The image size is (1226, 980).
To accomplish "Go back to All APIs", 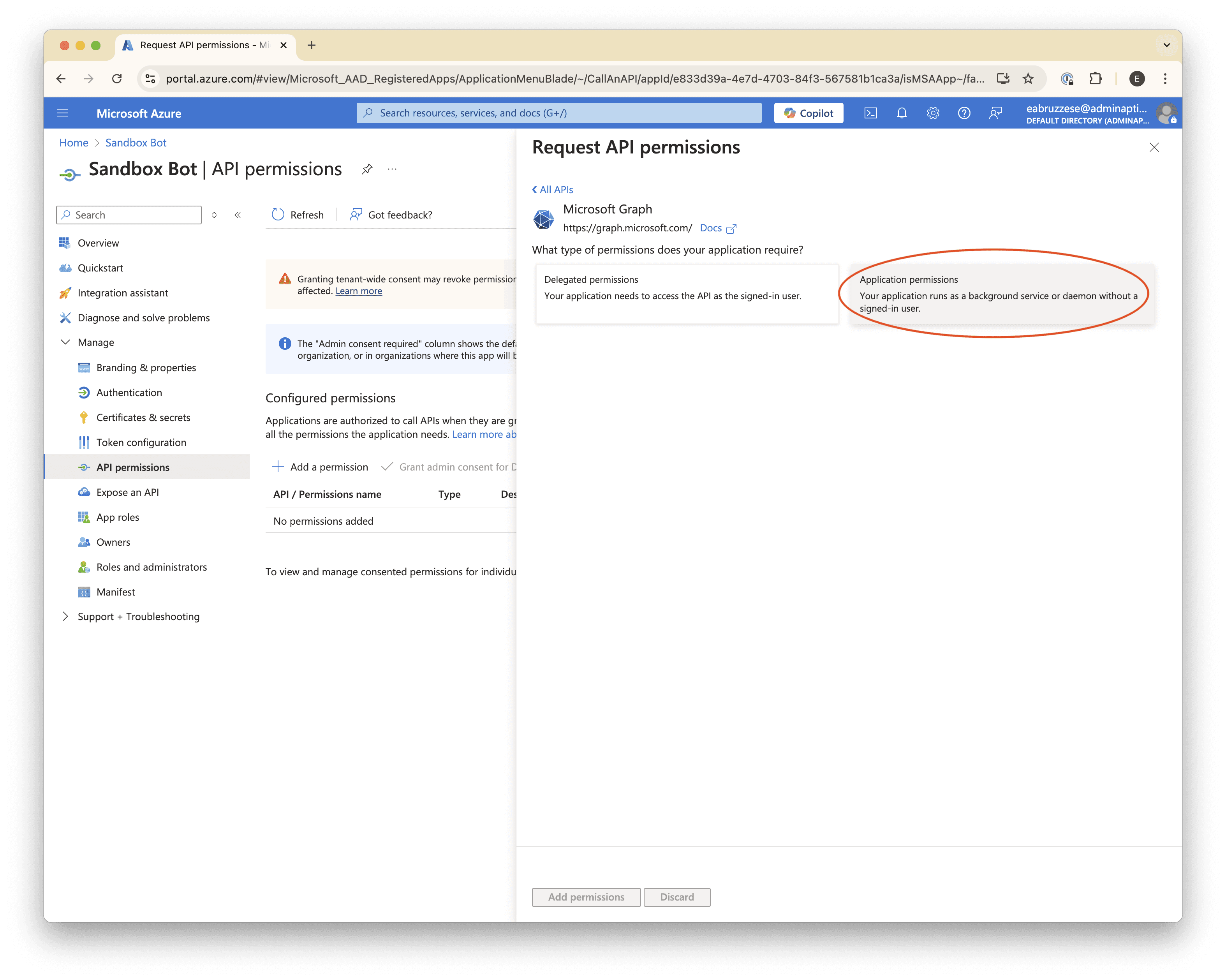I will 553,189.
